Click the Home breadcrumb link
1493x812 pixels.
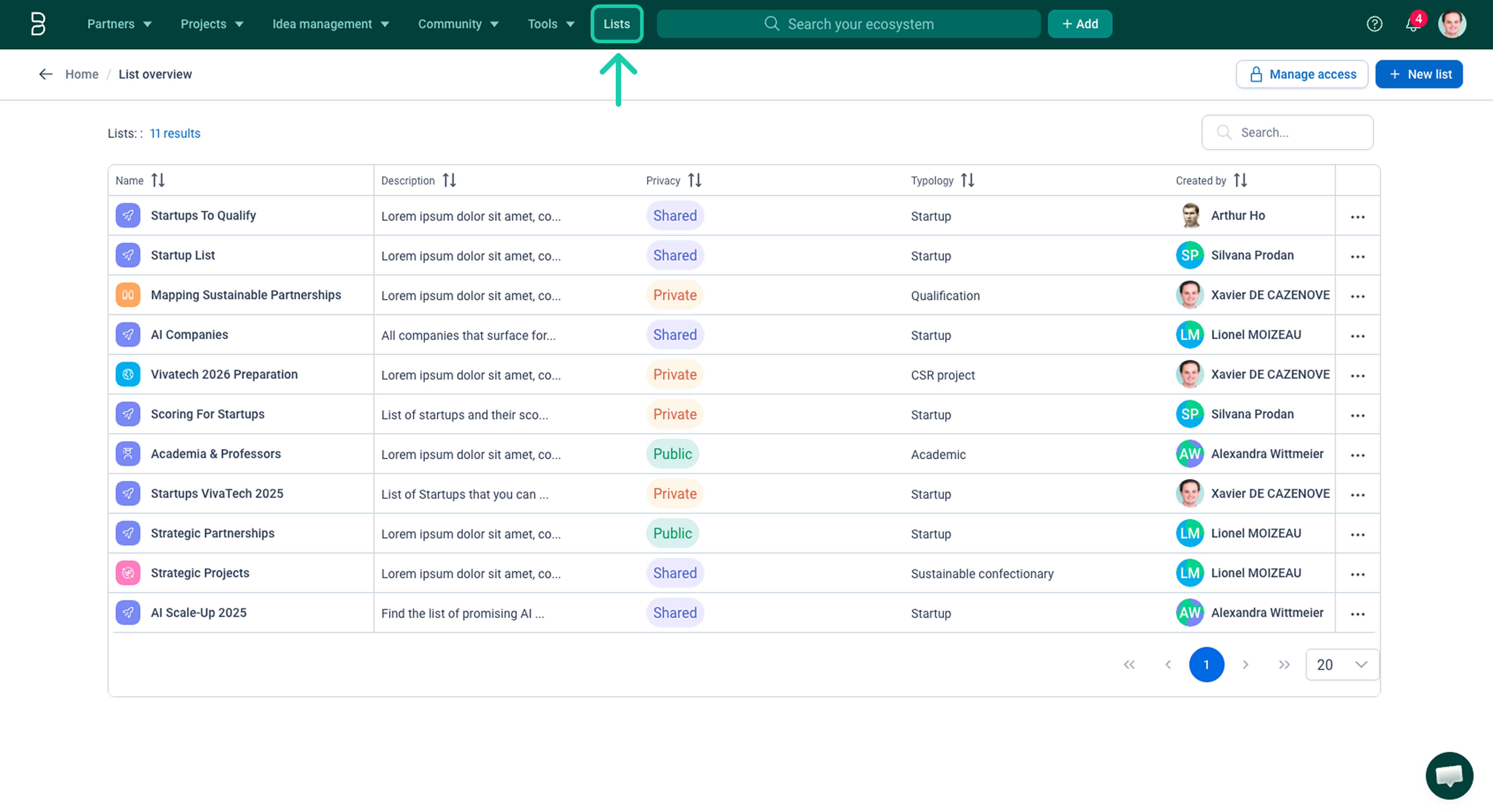[82, 74]
